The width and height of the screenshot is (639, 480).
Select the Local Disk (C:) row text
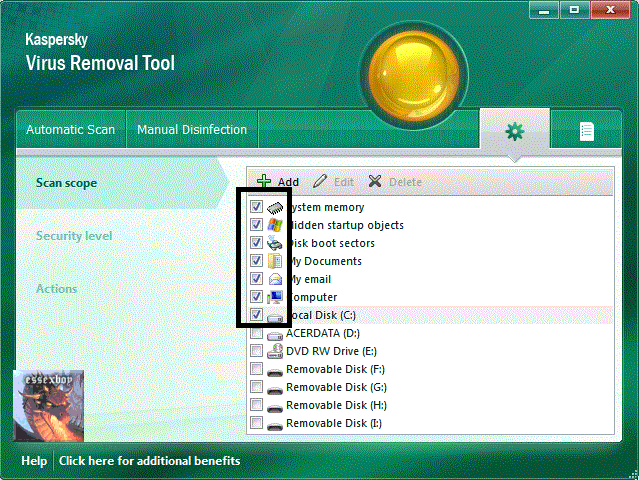[x=321, y=315]
